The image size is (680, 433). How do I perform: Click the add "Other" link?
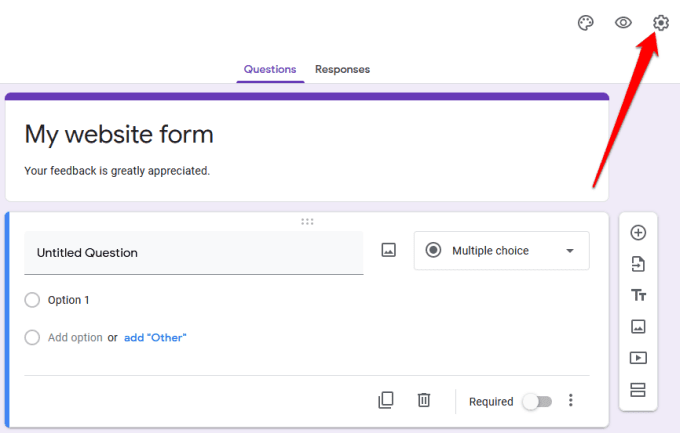(x=155, y=338)
